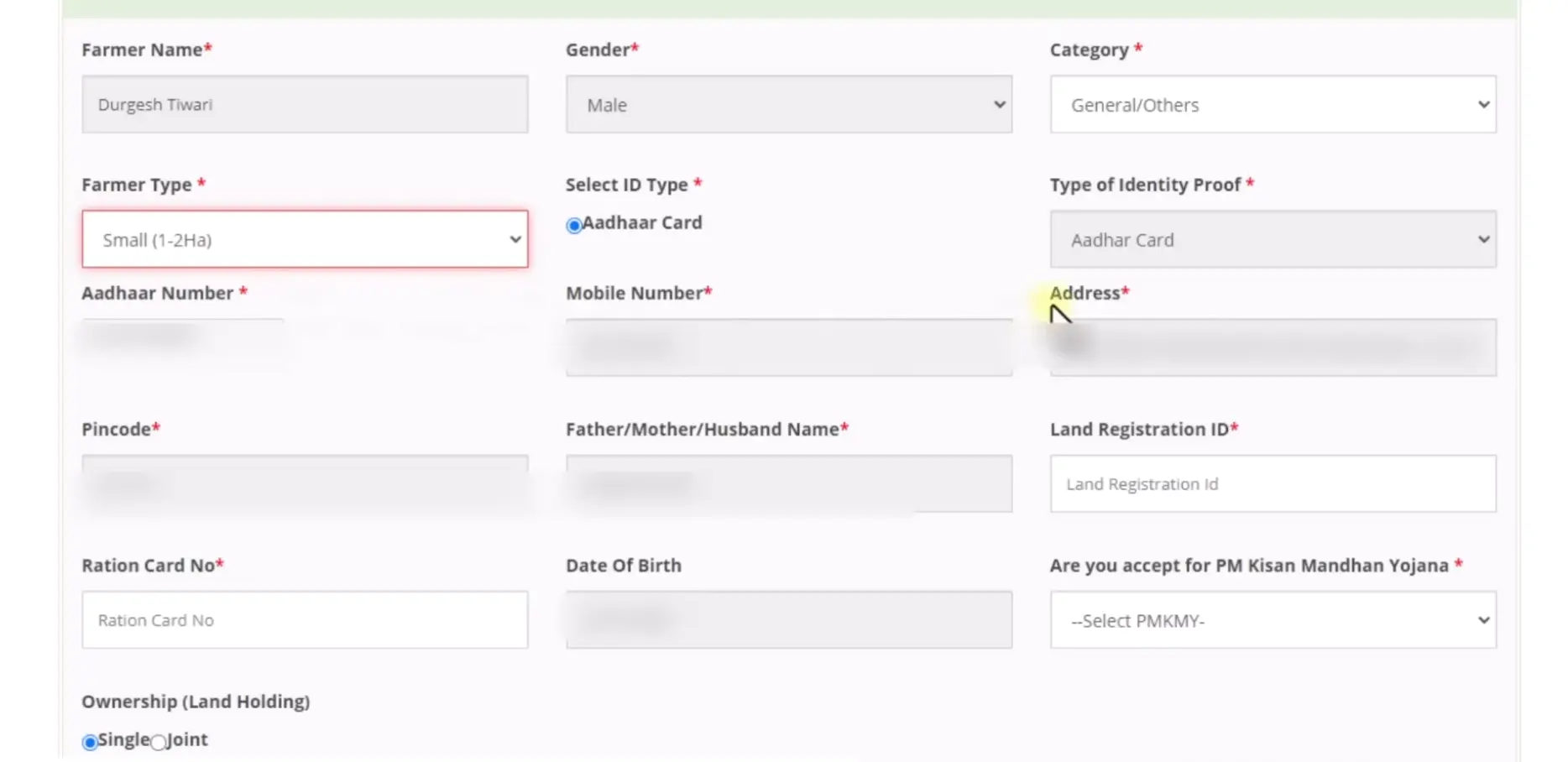This screenshot has height=762, width=1568.
Task: Click the Father/Mother/Husband Name input box
Action: [788, 483]
